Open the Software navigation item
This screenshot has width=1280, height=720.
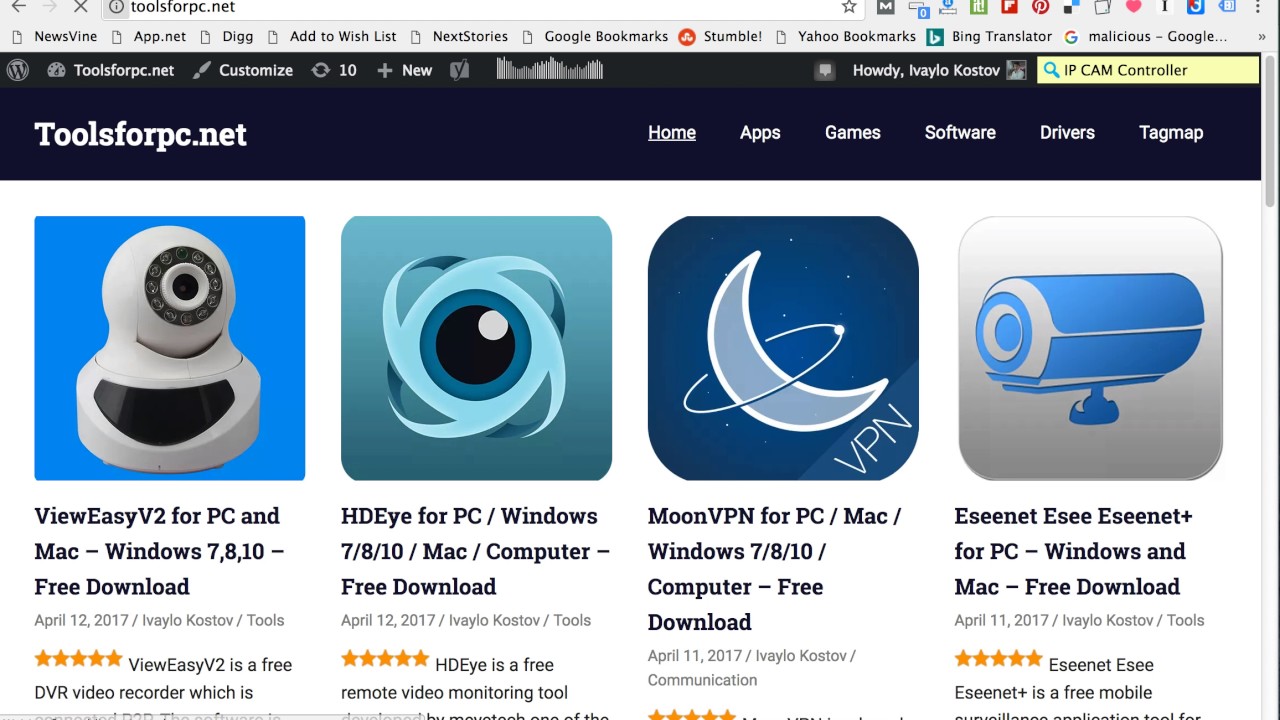(960, 132)
